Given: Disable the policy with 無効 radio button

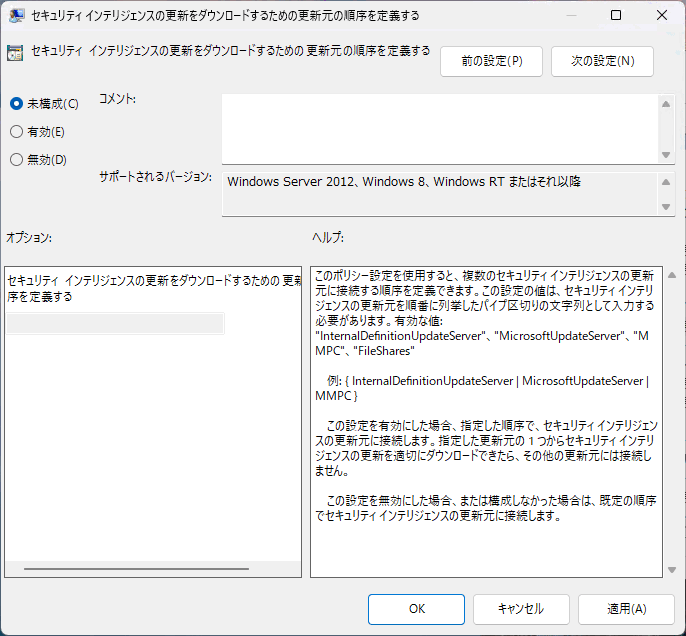Looking at the screenshot, I should click(16, 159).
